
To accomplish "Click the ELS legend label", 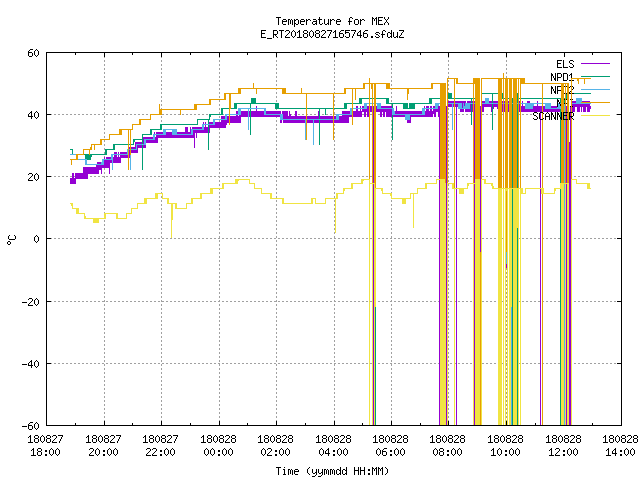I will pos(565,64).
